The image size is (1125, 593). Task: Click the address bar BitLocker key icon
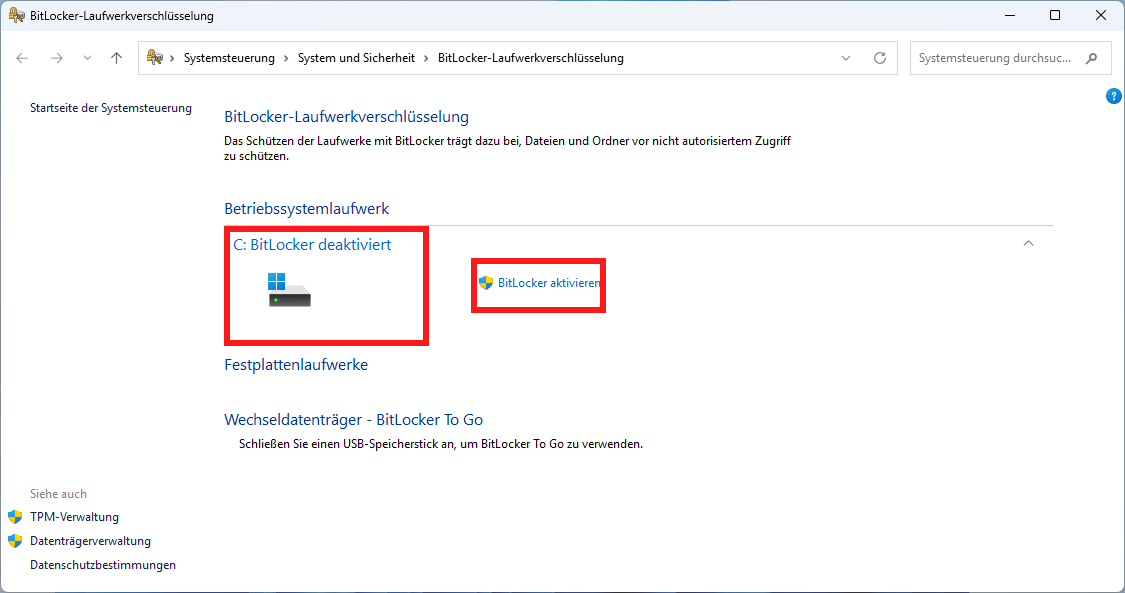[154, 57]
